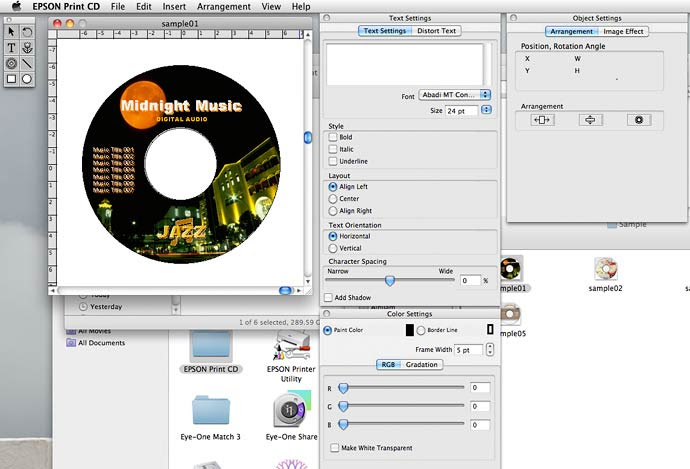Open the File menu
The height and width of the screenshot is (469, 690).
tap(117, 7)
